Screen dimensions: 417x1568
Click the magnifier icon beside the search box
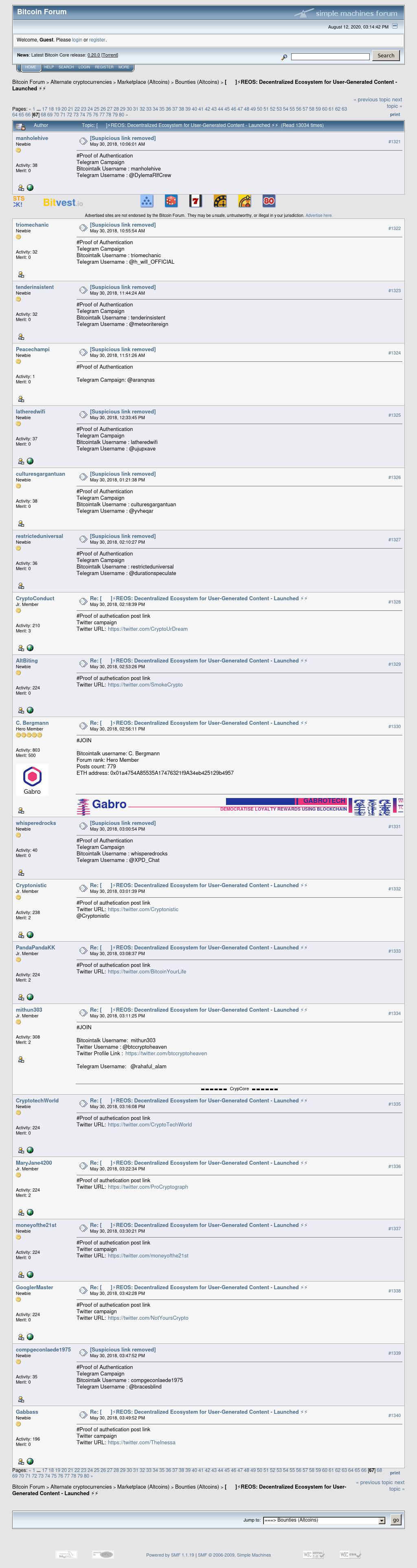[284, 57]
